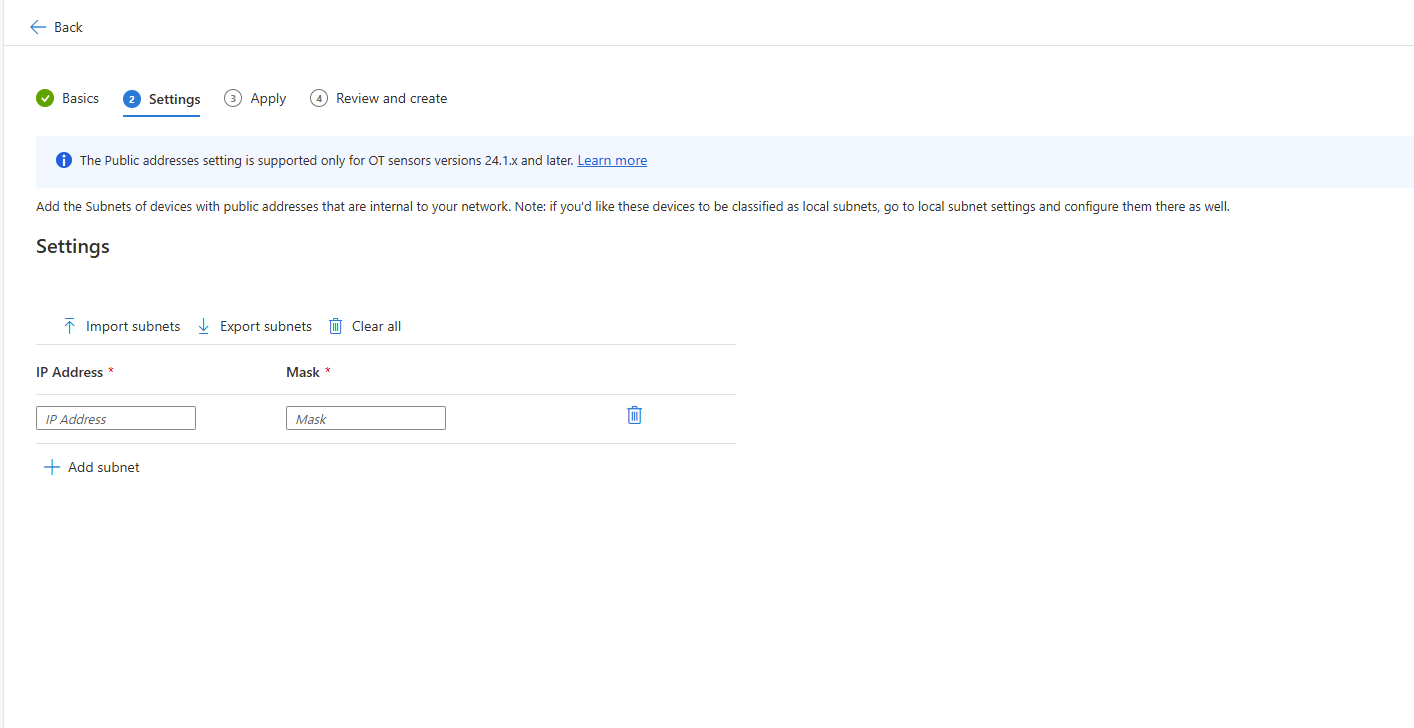Screen dimensions: 1414x728
Task: Focus the IP Address input field
Action: pyautogui.click(x=116, y=419)
